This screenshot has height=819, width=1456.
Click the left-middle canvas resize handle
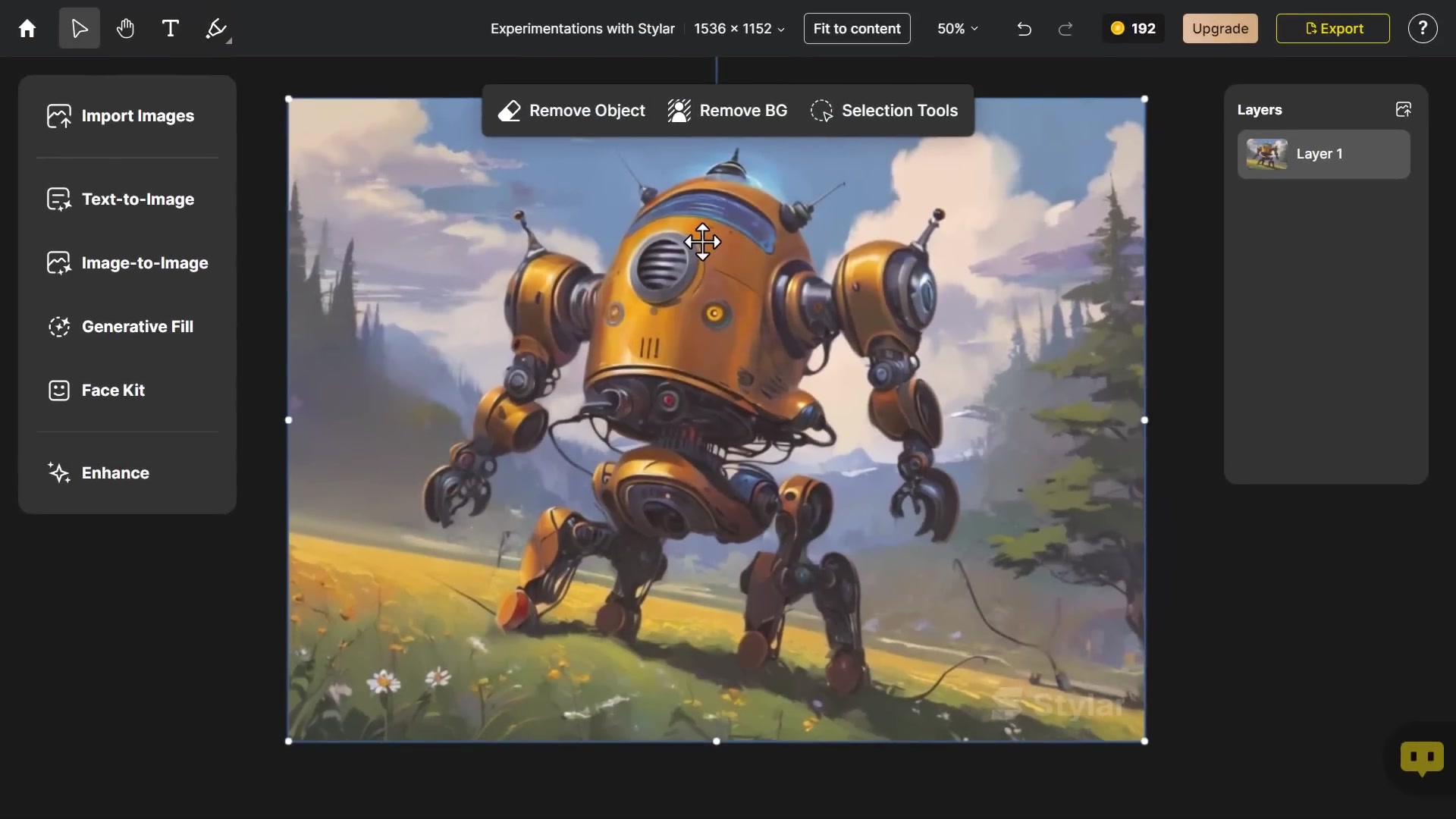pyautogui.click(x=288, y=420)
